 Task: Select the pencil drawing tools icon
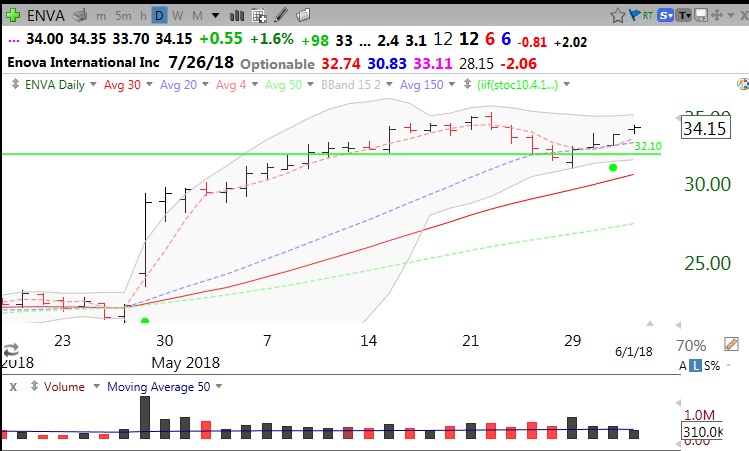coord(281,15)
